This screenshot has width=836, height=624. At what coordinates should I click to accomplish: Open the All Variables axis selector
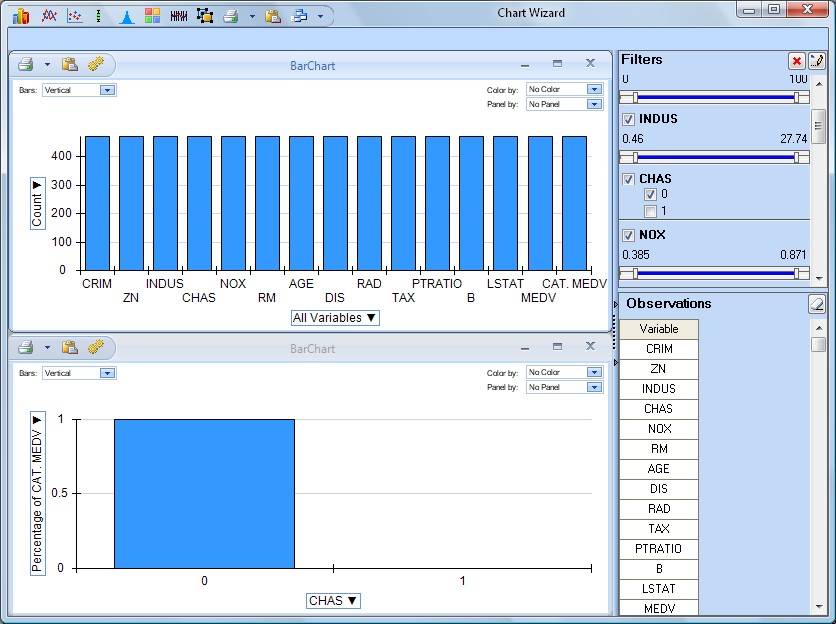(x=335, y=318)
